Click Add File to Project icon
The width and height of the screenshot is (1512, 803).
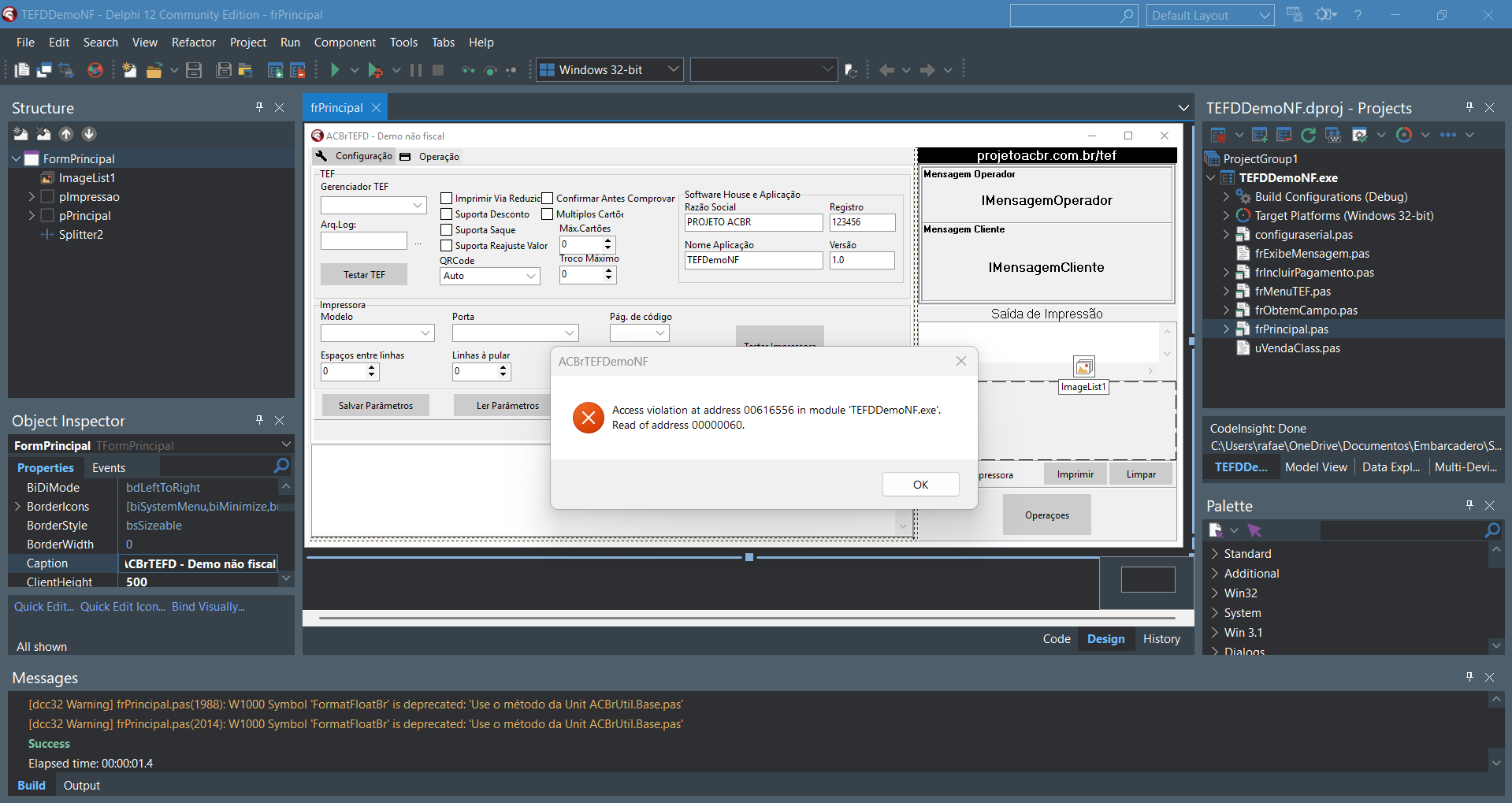click(275, 70)
